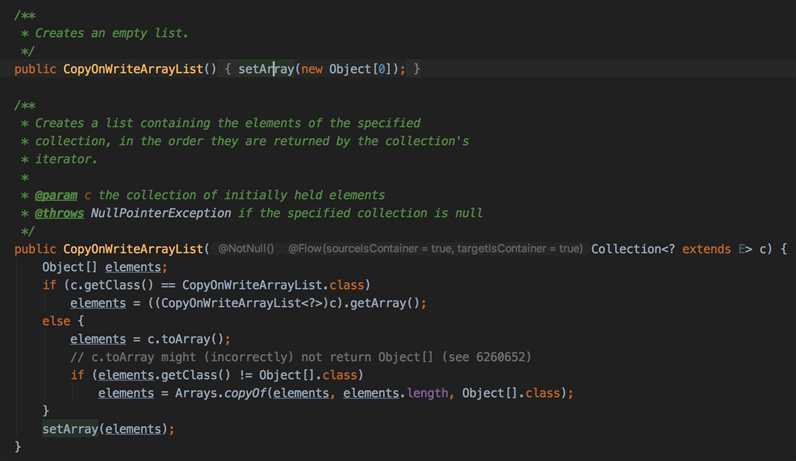This screenshot has height=461, width=796.
Task: Click the '// c.toArray might (incorrectly)' comment
Action: (x=182, y=357)
